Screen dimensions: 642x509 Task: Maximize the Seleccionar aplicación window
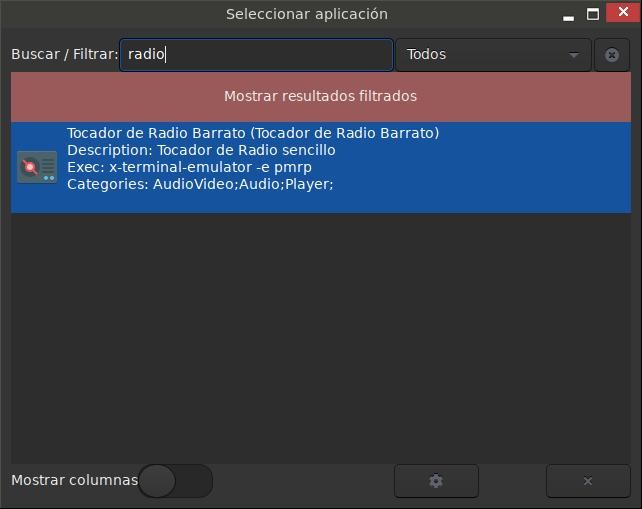tap(592, 15)
